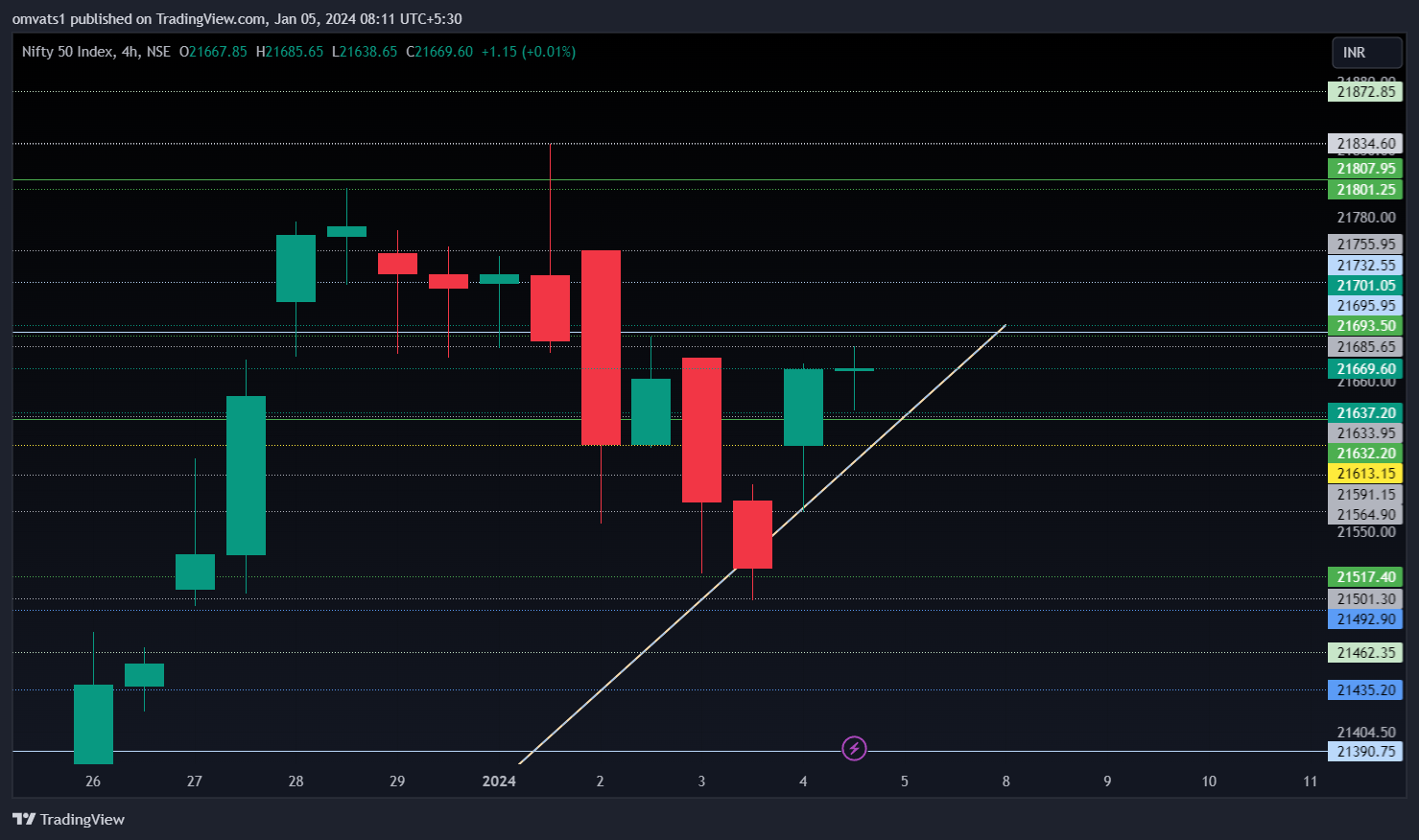Click the 21834.60 price label

coord(1365,144)
